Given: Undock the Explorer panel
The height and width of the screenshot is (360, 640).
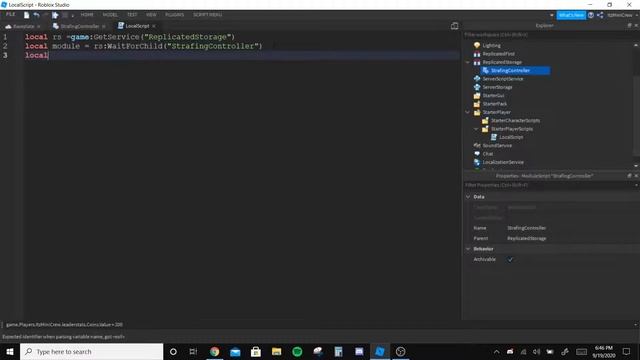Looking at the screenshot, I should tap(629, 25).
